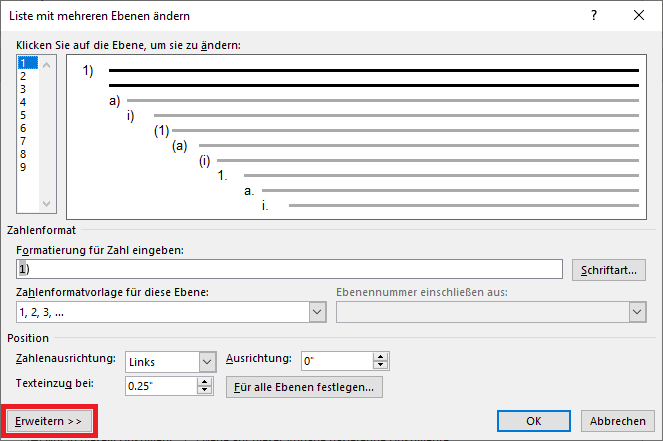
Task: Select level 2 in the Ebene list
Action: 28,77
